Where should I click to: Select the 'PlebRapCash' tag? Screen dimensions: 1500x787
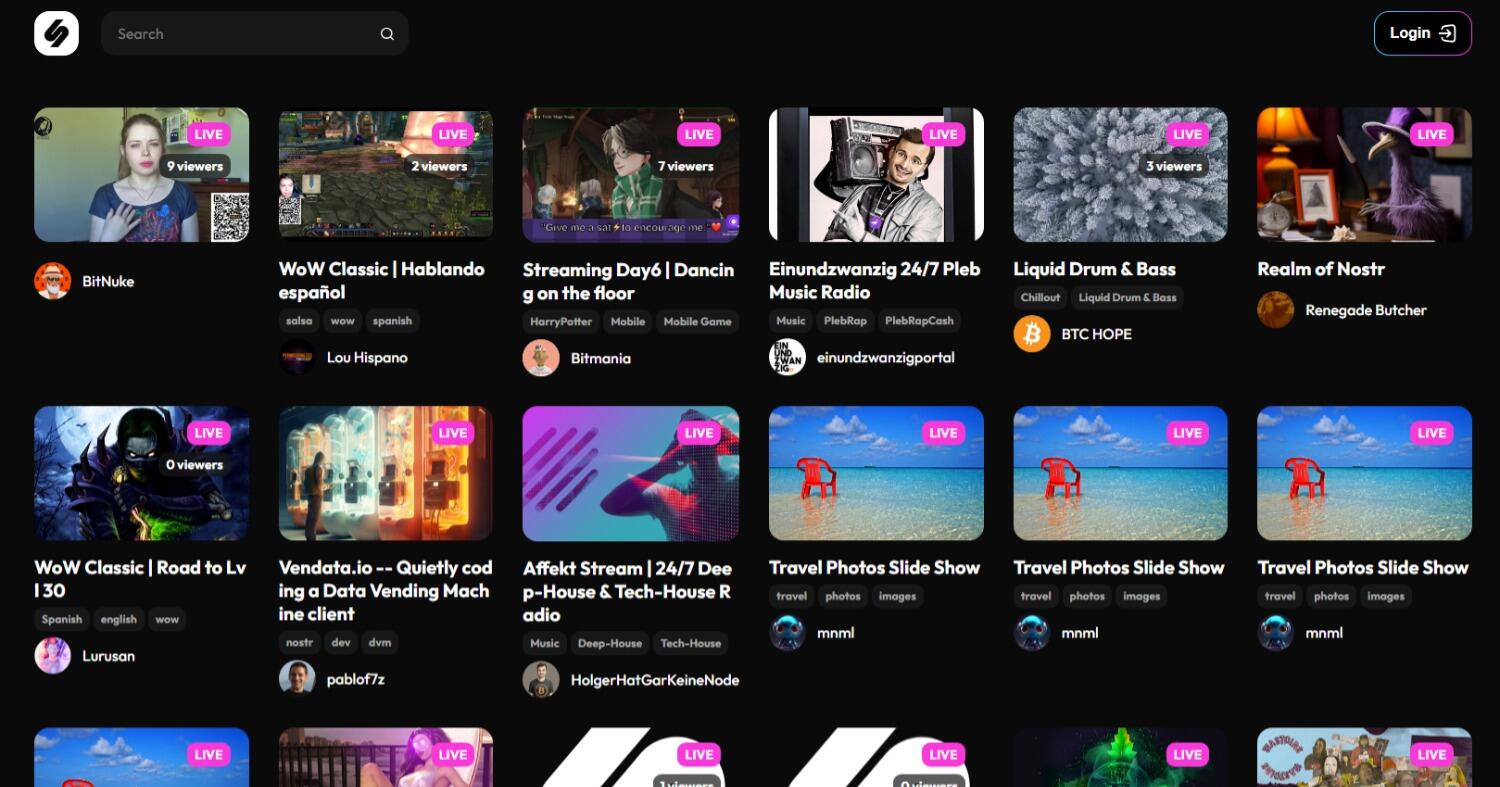920,321
